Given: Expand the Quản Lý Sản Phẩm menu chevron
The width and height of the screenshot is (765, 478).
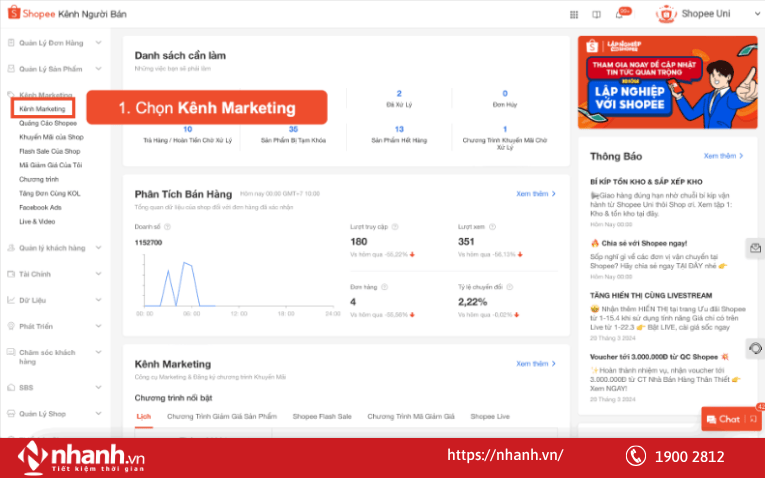Looking at the screenshot, I should point(99,69).
